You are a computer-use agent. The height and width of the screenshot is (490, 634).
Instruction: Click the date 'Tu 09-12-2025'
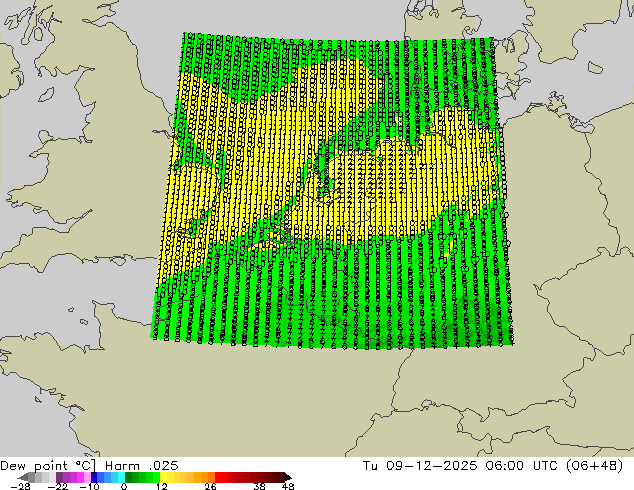coord(420,466)
